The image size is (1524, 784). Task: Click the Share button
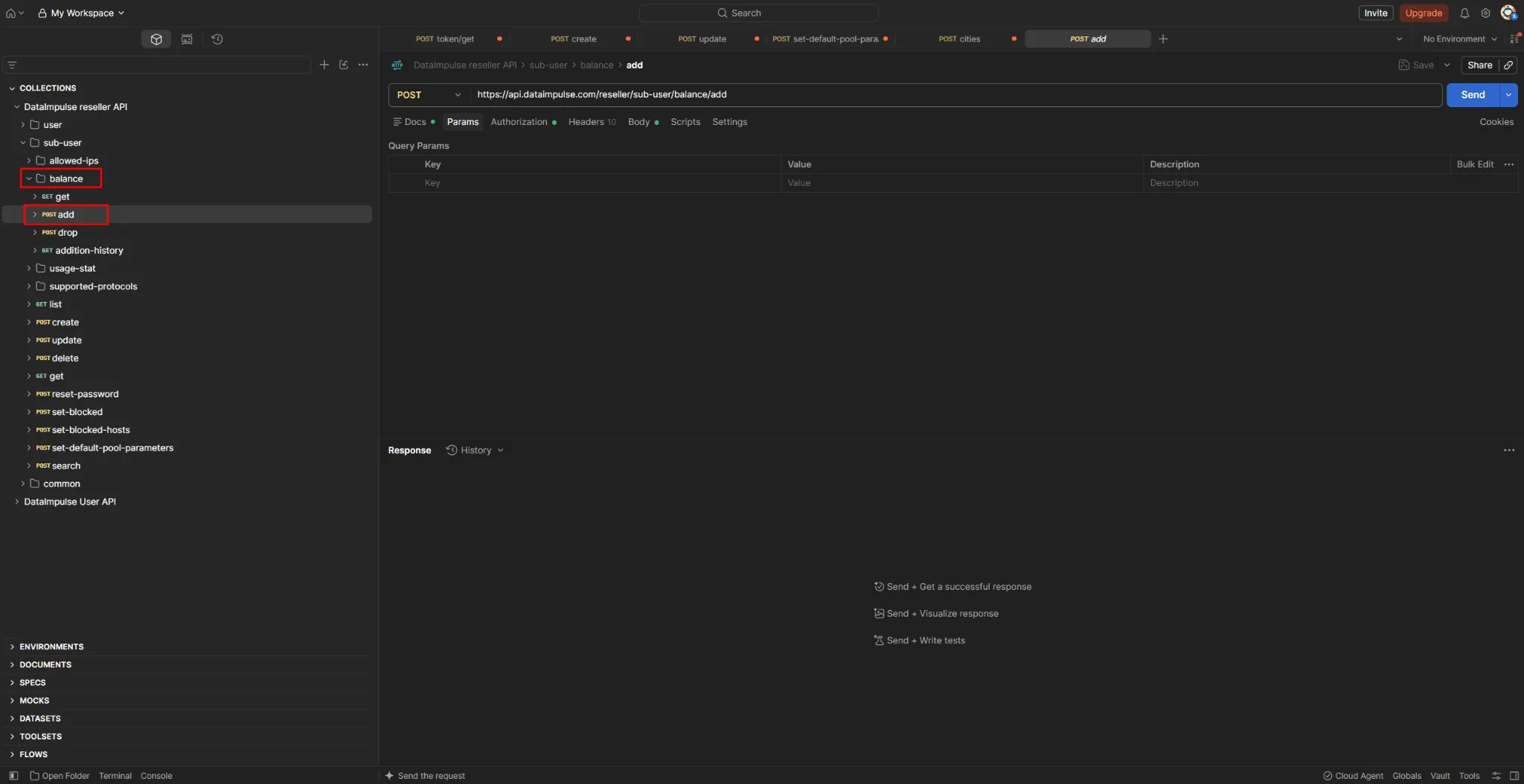point(1479,65)
